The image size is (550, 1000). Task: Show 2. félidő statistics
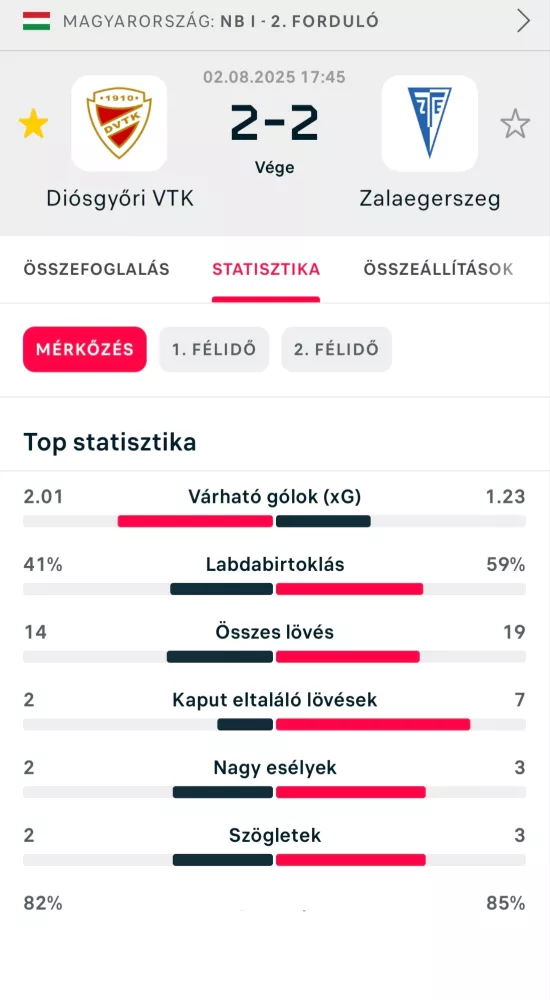tap(336, 349)
